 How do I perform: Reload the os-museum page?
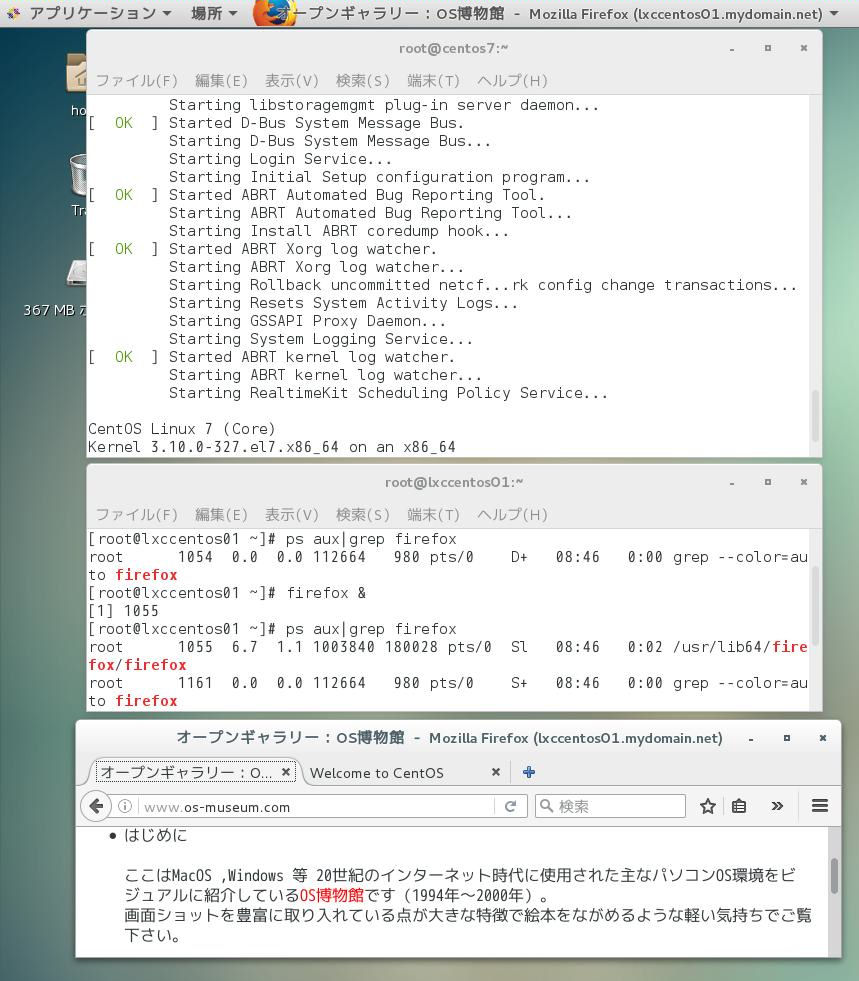point(511,806)
